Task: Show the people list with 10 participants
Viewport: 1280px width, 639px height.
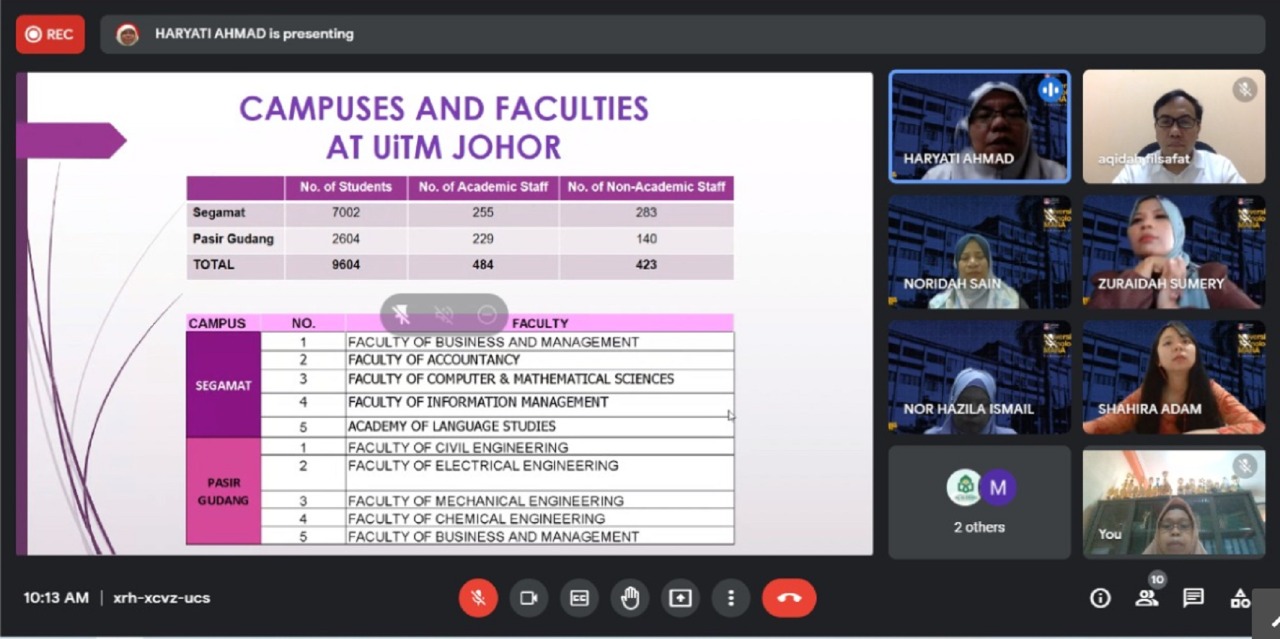Action: (x=1147, y=598)
